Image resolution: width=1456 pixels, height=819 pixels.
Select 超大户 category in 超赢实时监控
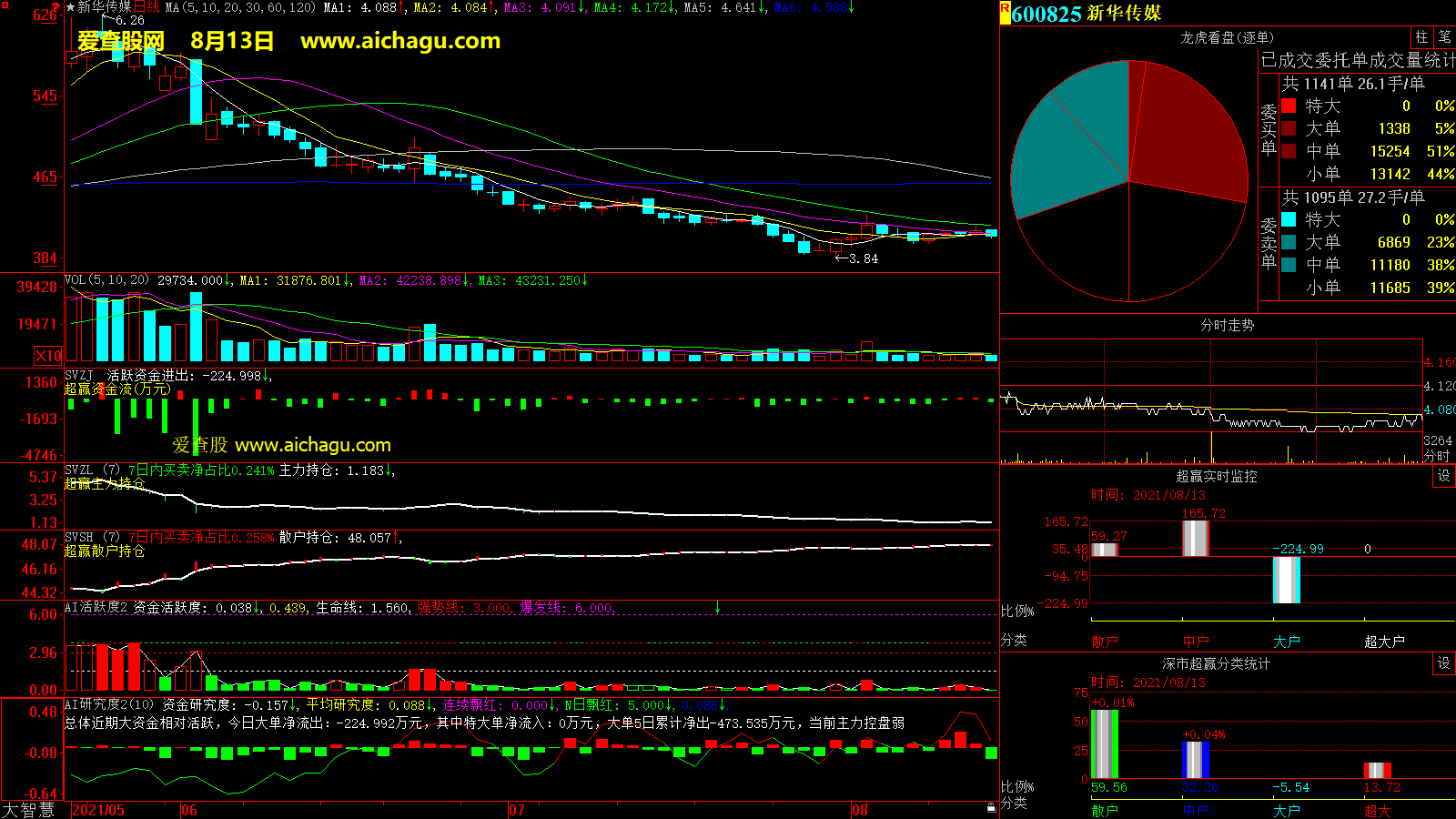coord(1383,642)
